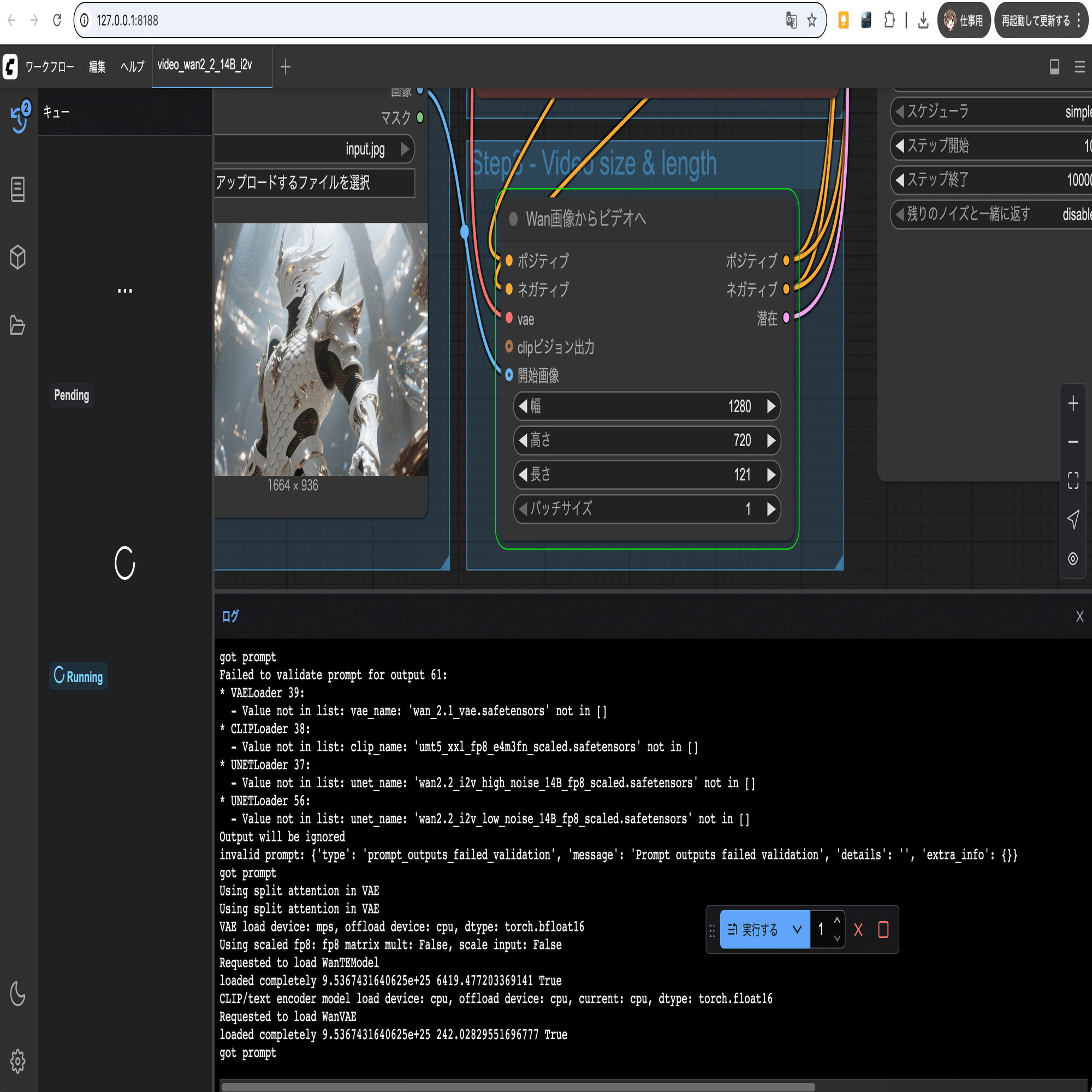Click the canvas zoom in plus button
Screen dimensions: 1092x1092
(1073, 403)
